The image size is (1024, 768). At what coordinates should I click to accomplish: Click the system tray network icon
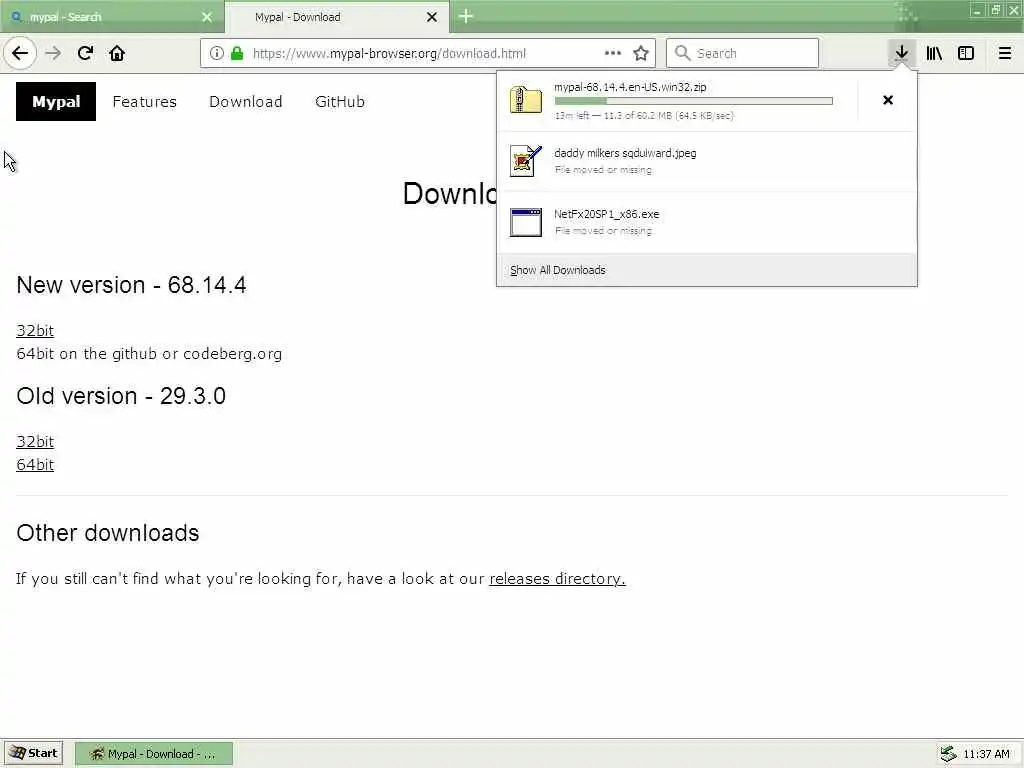click(x=948, y=754)
